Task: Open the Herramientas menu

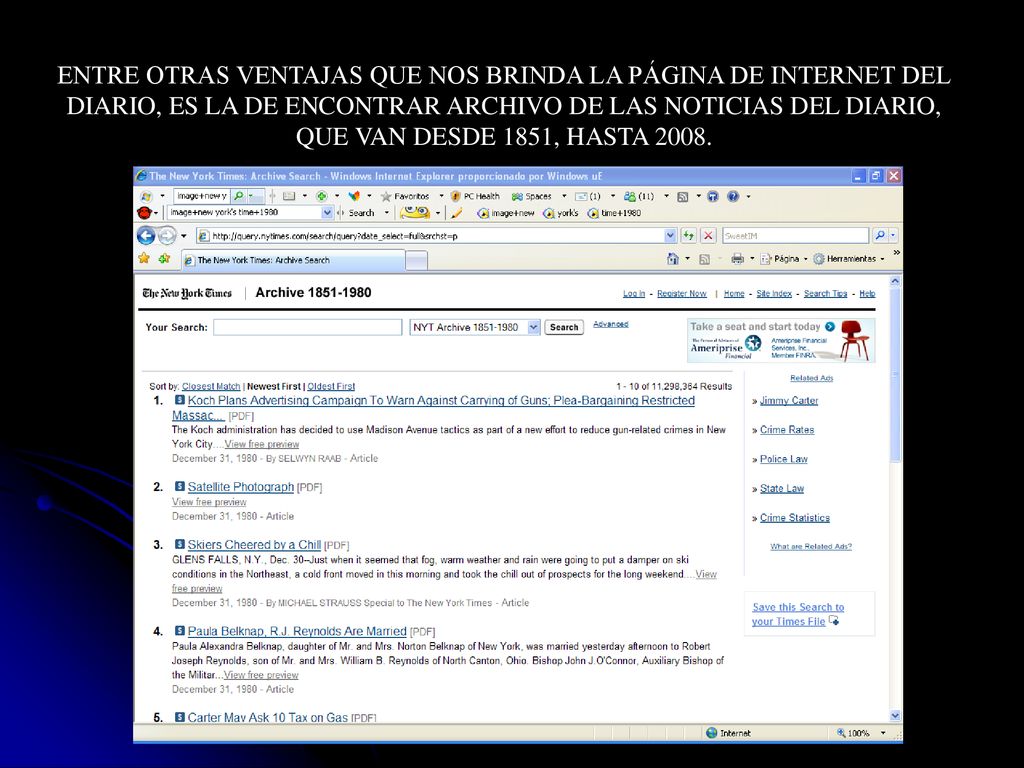Action: [849, 259]
